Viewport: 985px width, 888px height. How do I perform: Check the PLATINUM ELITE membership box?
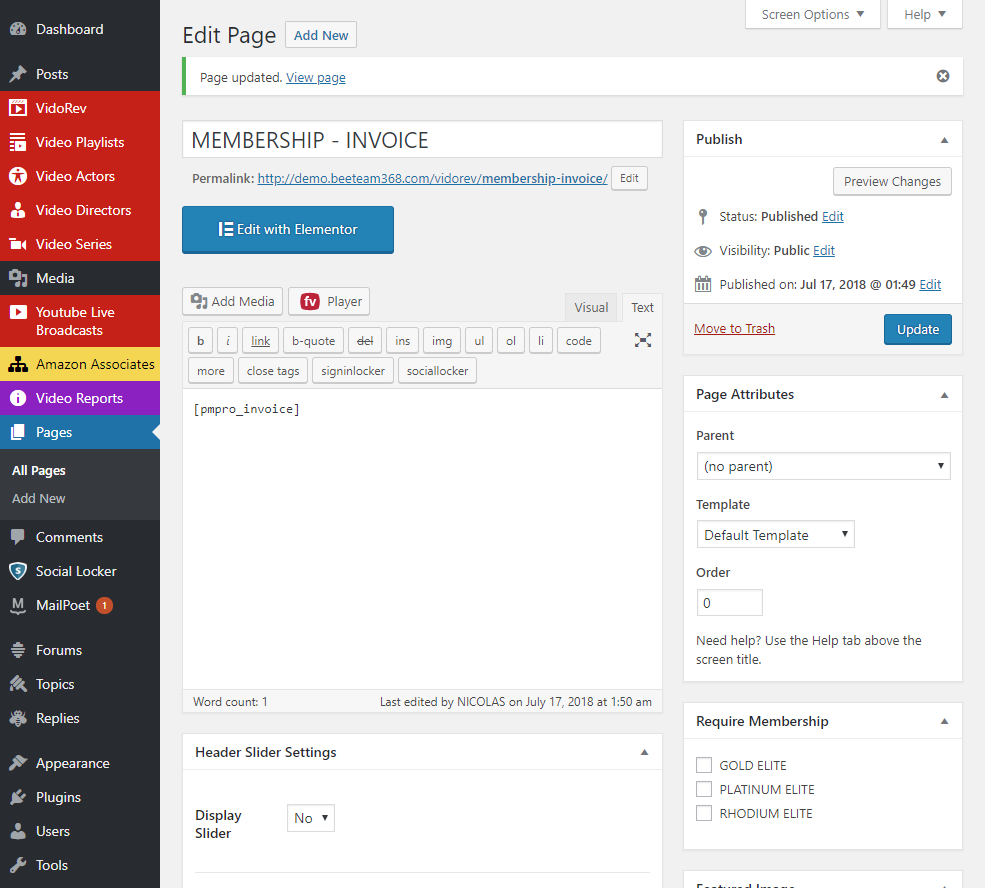pos(704,789)
